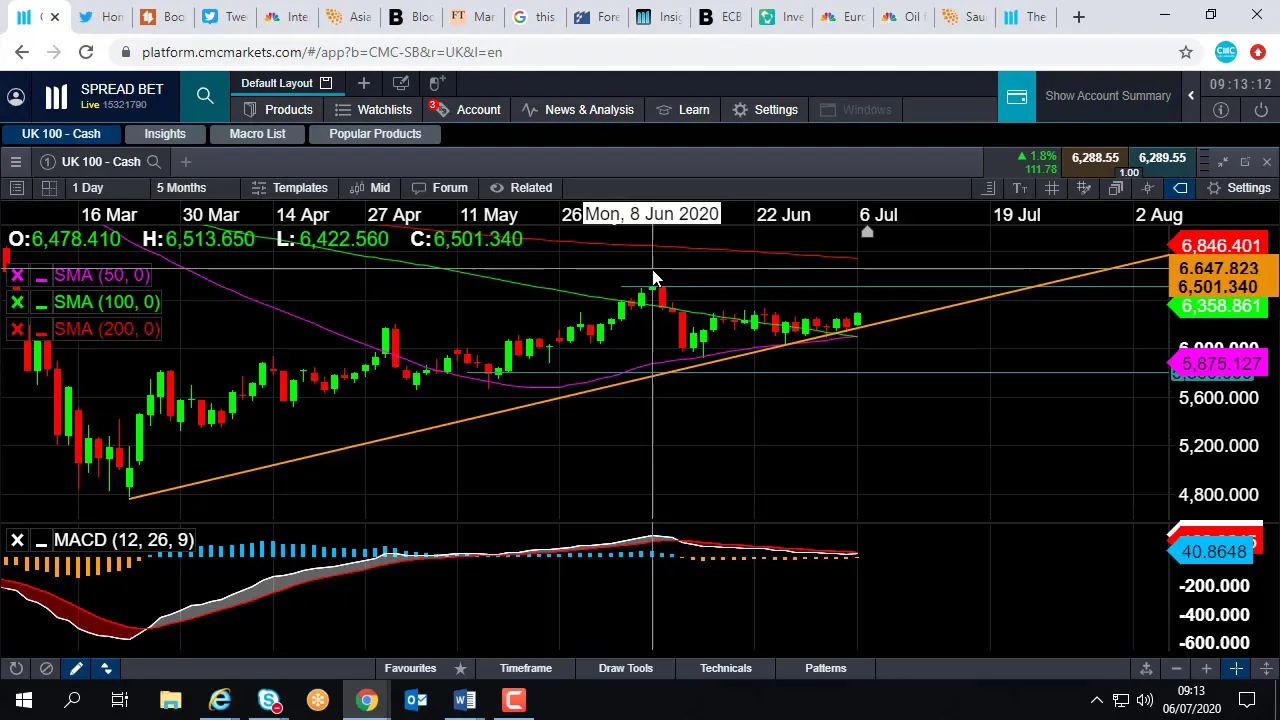Expand the Draw Tools menu
1280x720 pixels.
pyautogui.click(x=626, y=668)
